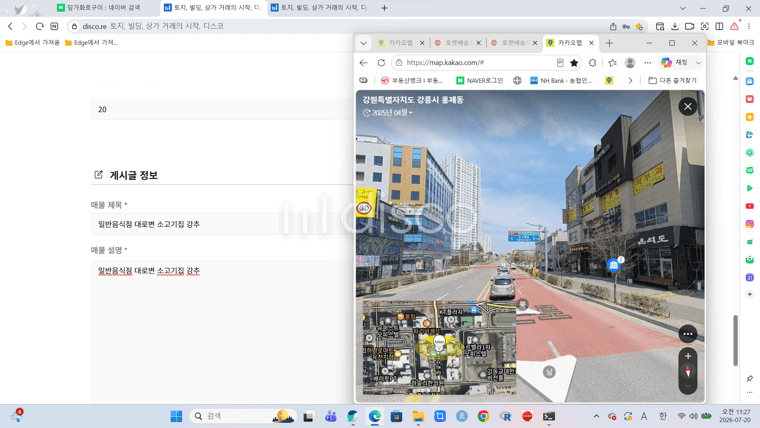Click the 매물 설명 text area

222,332
